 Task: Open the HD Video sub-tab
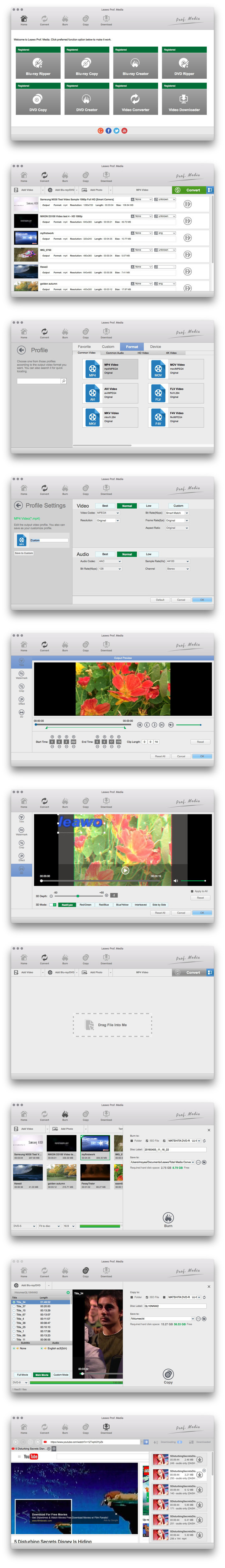[144, 352]
